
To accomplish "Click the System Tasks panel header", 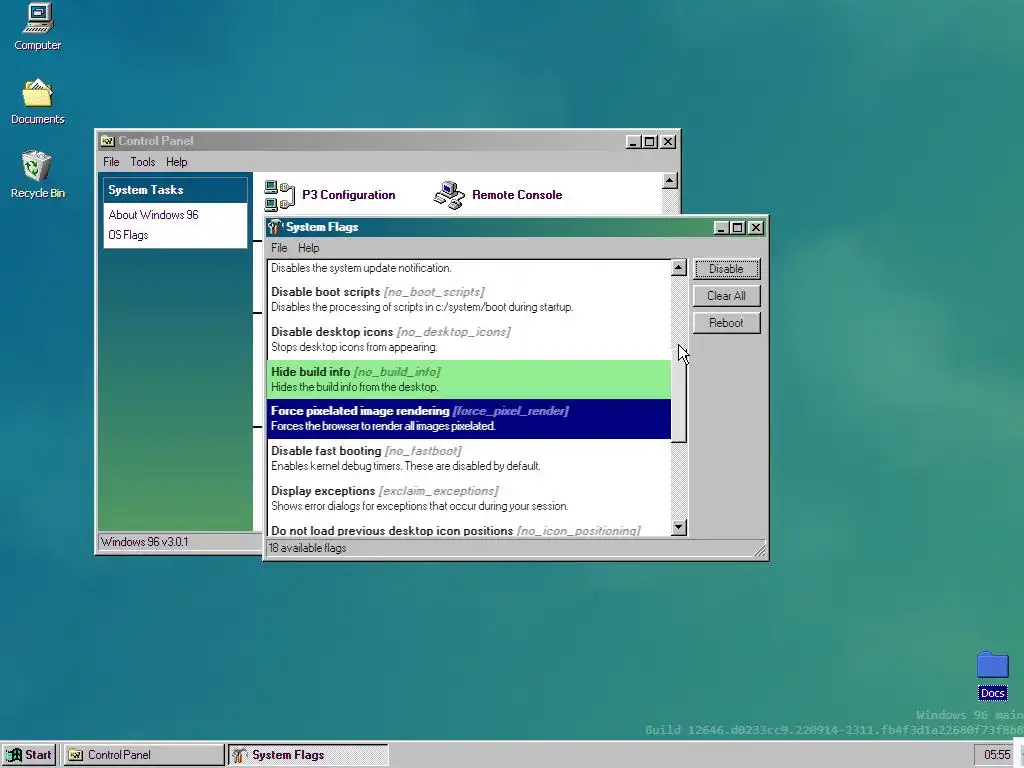I will click(175, 190).
